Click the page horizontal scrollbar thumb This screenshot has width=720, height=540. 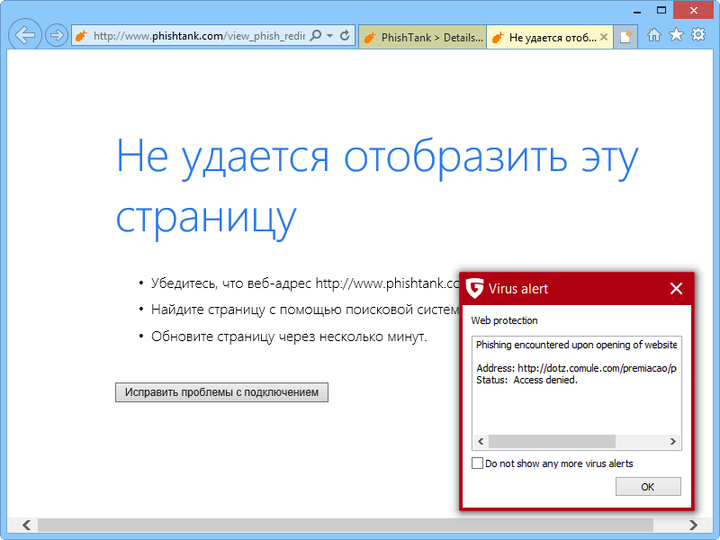(x=345, y=524)
